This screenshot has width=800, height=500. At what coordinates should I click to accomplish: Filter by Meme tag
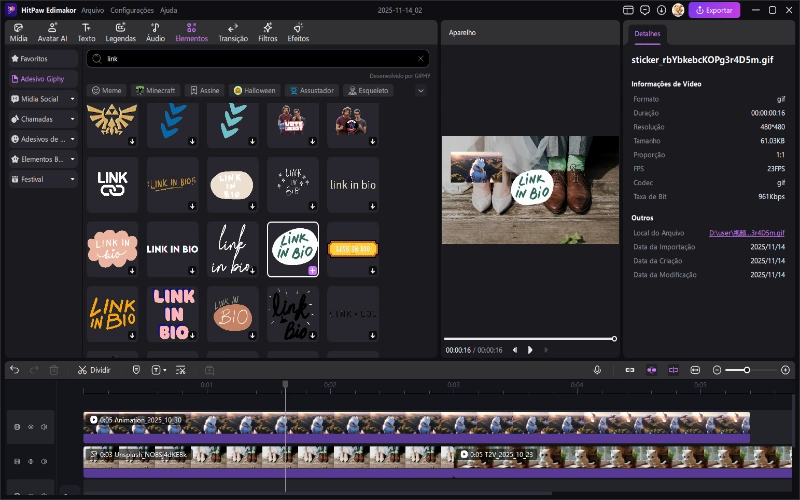pyautogui.click(x=107, y=90)
